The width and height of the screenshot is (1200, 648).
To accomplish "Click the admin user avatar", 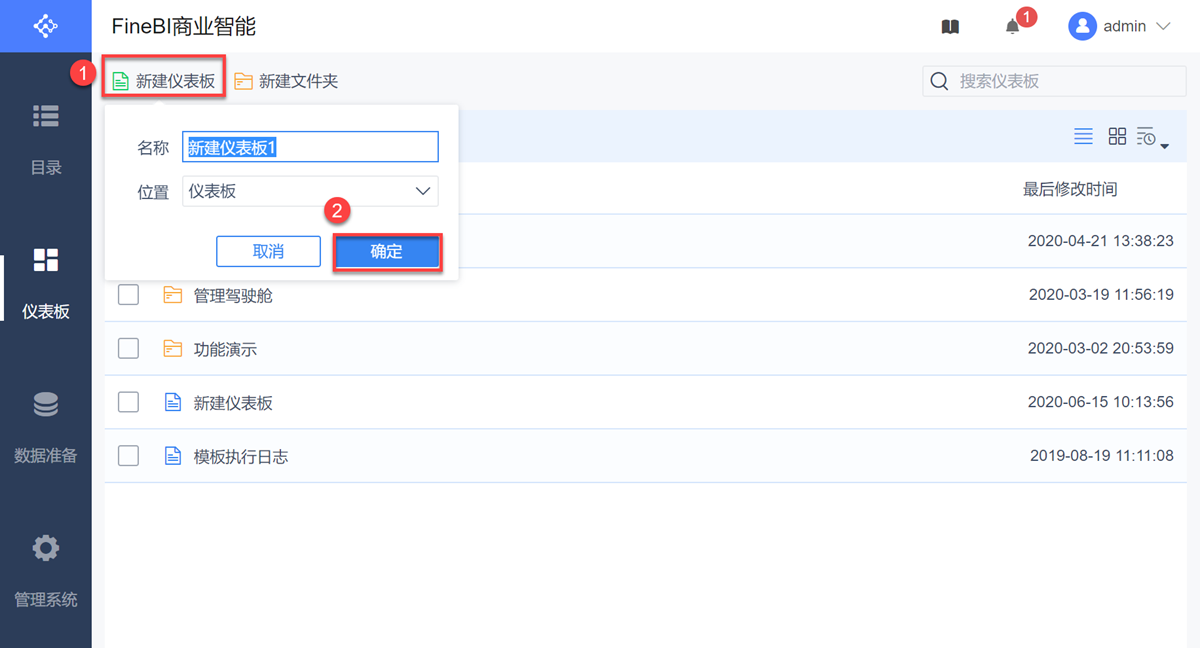I will (x=1083, y=27).
